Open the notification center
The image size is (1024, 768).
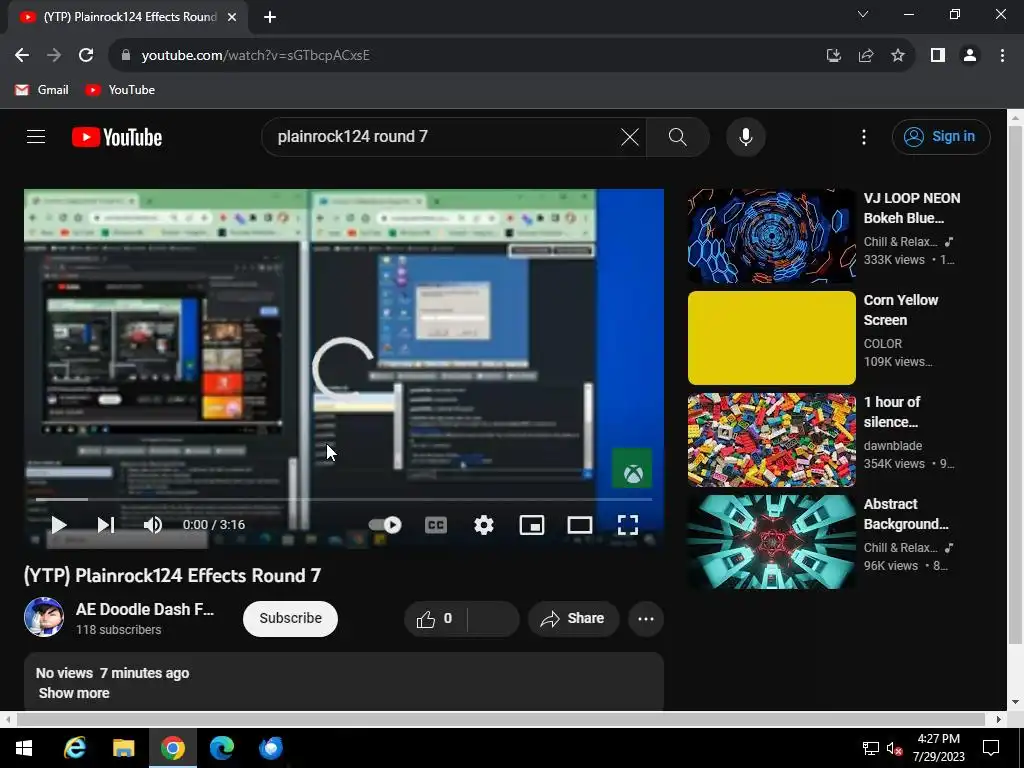point(991,748)
